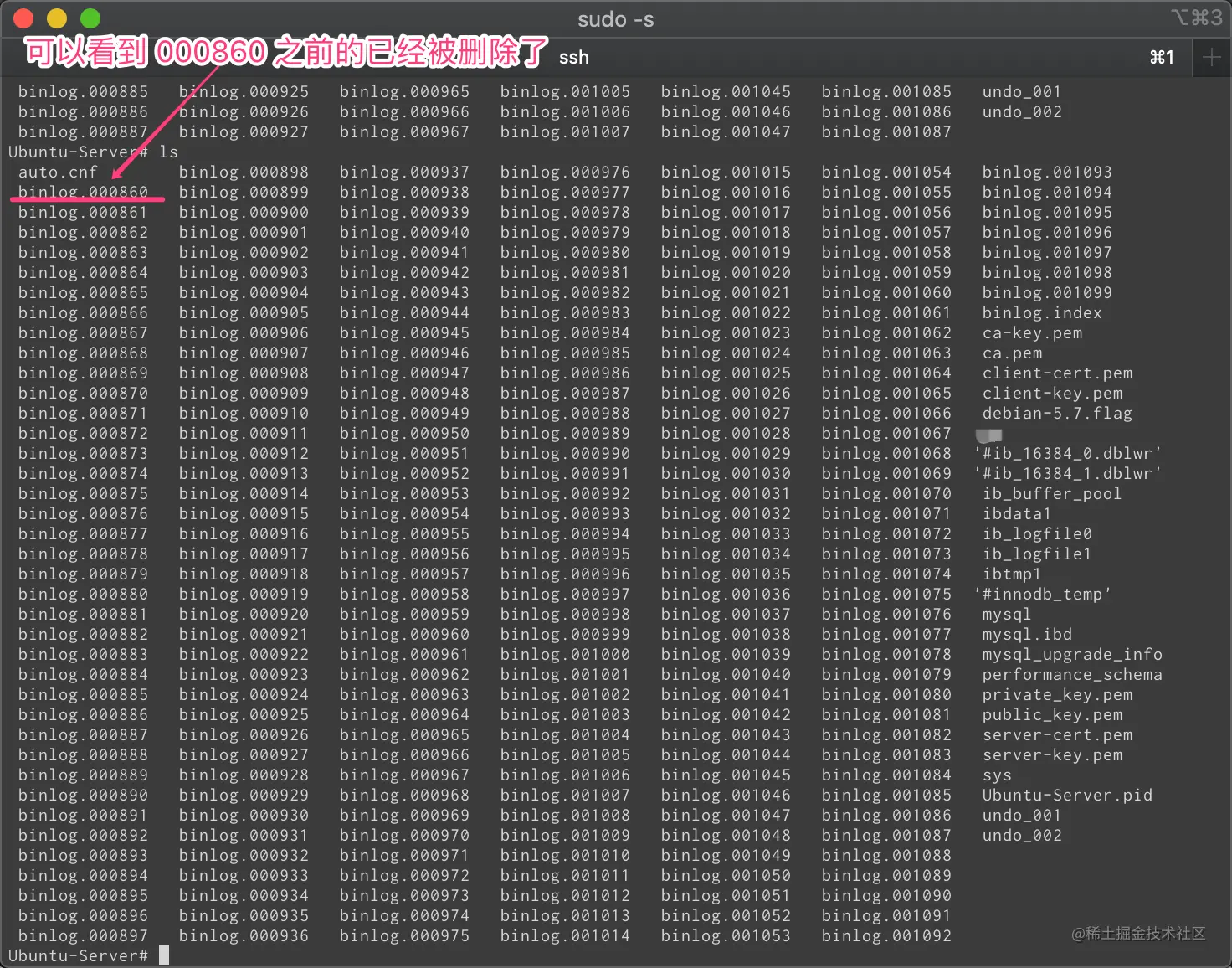This screenshot has height=968, width=1232.
Task: Click the binlog.001015 file name
Action: pyautogui.click(x=726, y=172)
